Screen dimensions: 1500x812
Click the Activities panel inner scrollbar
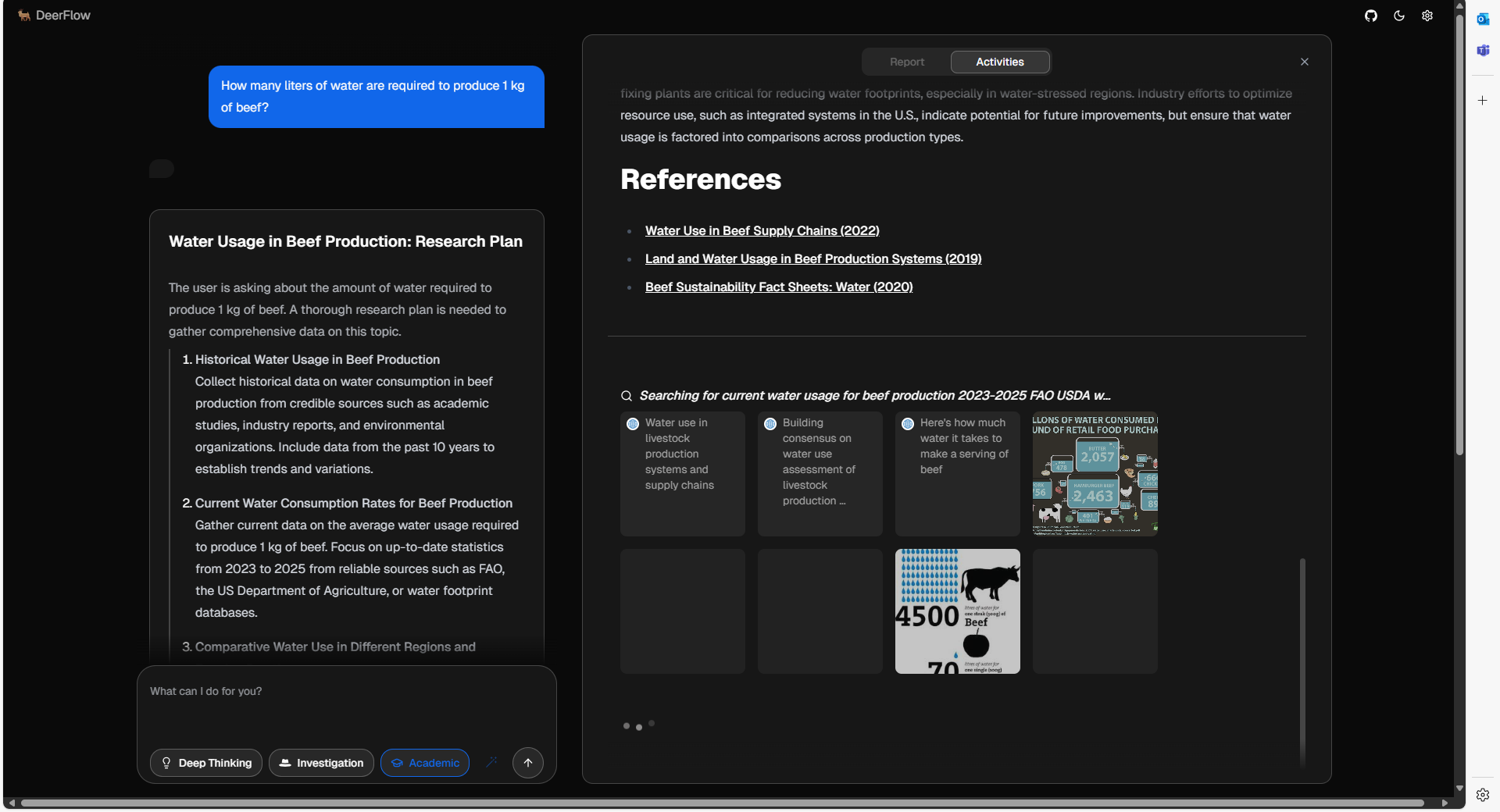tap(1302, 662)
